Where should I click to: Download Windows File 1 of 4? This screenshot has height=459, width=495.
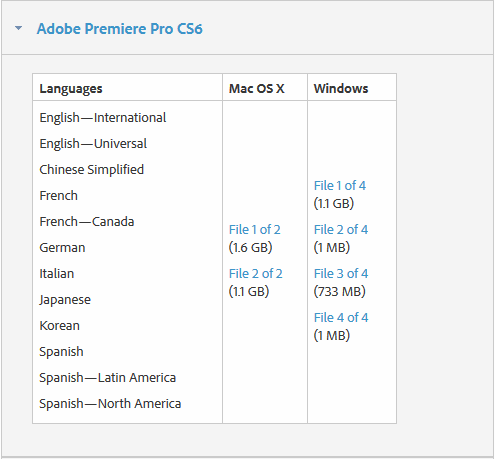340,186
